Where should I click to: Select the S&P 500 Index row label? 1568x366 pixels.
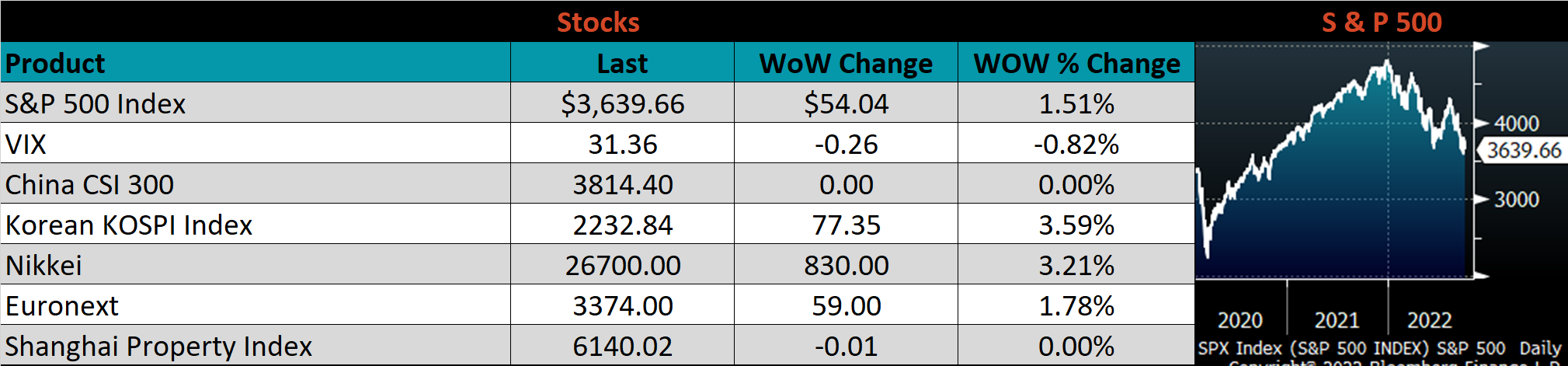coord(96,103)
